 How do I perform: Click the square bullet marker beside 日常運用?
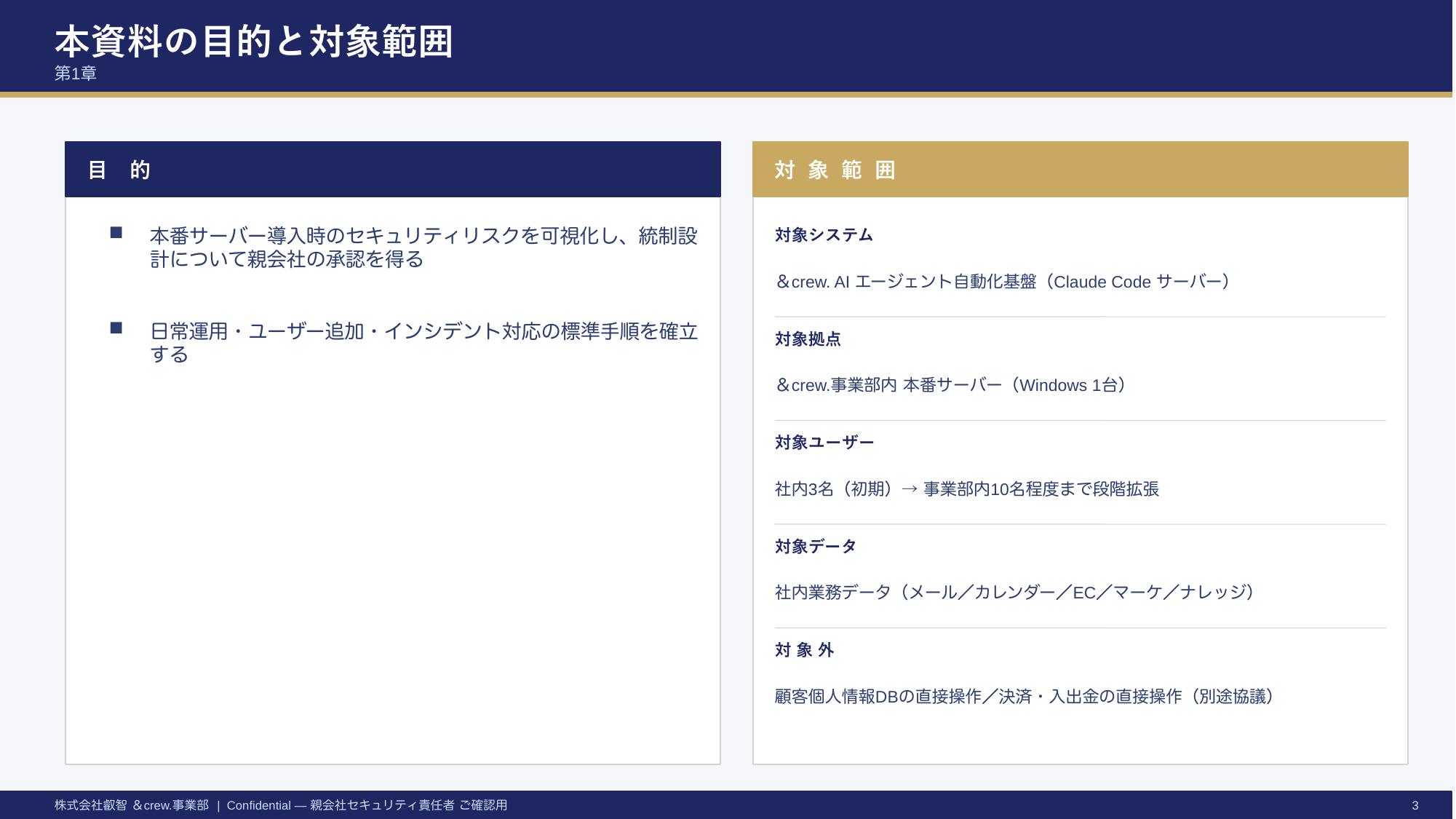tap(116, 328)
